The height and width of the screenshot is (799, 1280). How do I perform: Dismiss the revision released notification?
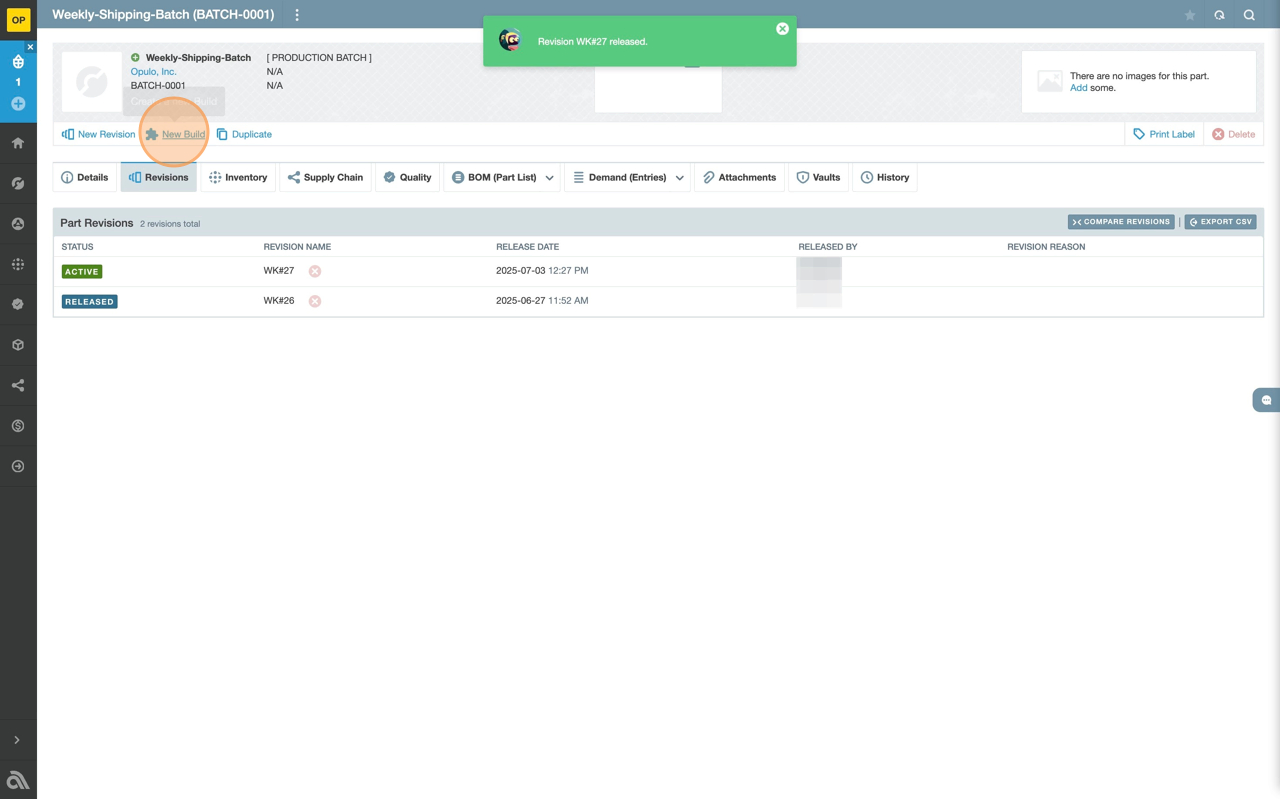point(782,29)
